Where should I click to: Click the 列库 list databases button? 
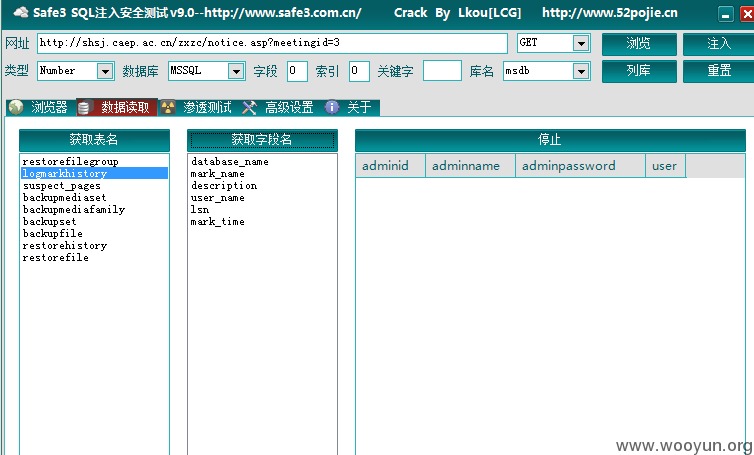click(639, 71)
